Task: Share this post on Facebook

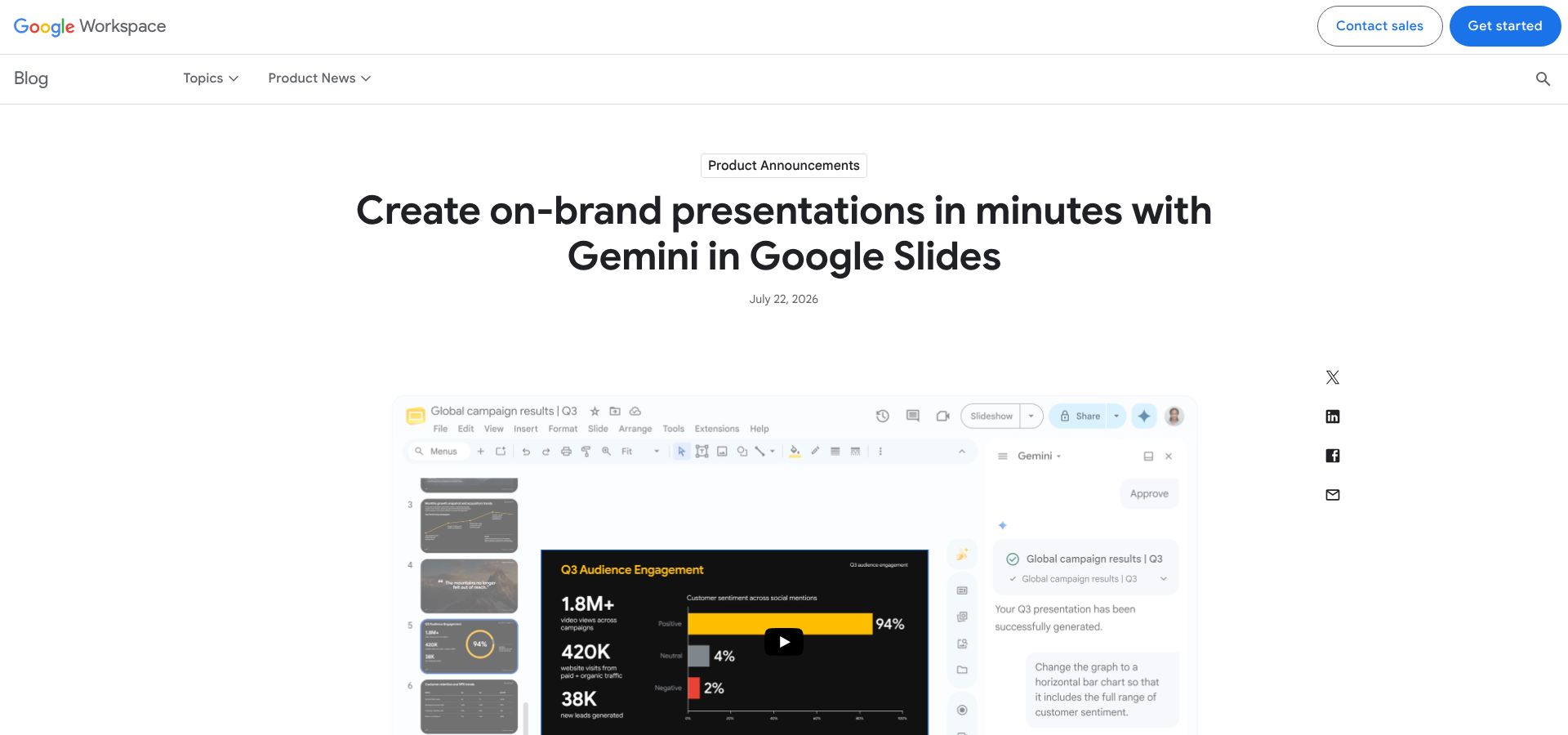Action: coord(1333,456)
